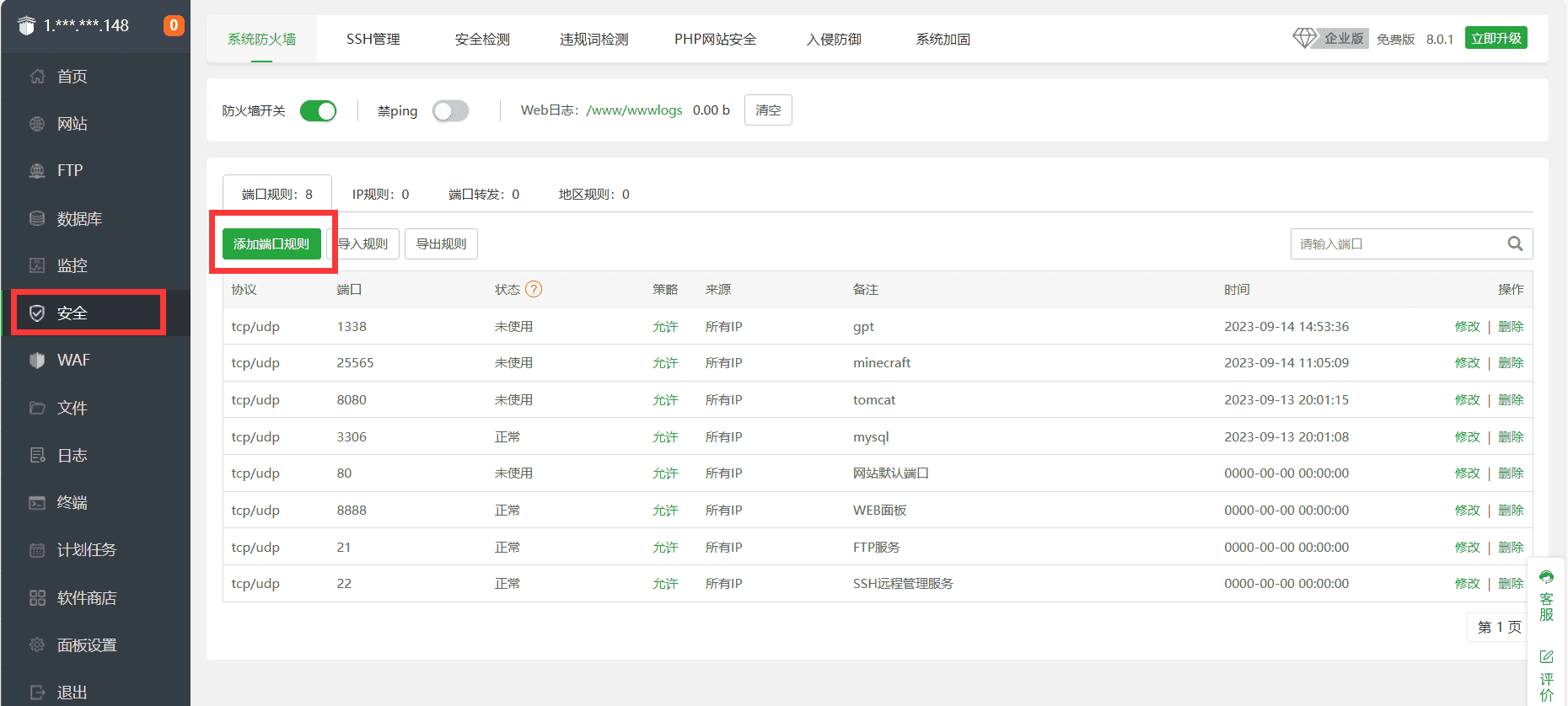Click the 允许 policy in the mysql row
The width and height of the screenshot is (1568, 706).
pyautogui.click(x=665, y=436)
